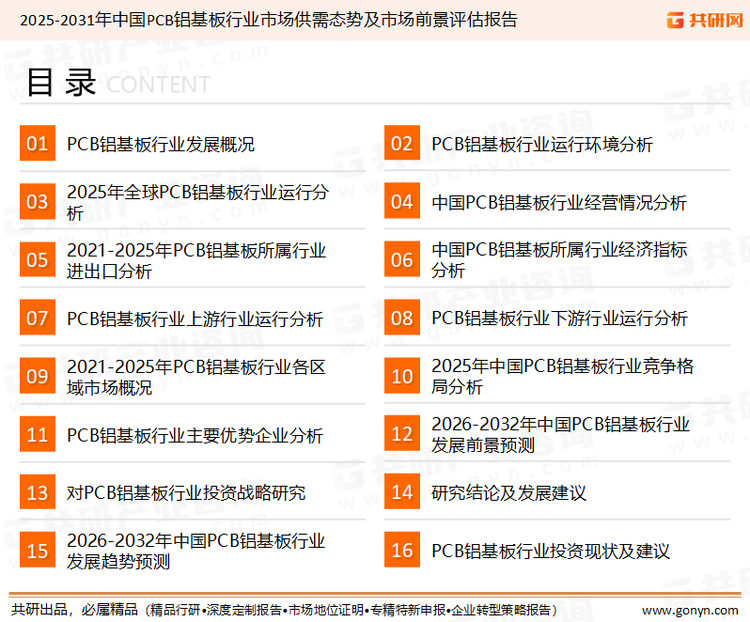Select 对PCB铝基板行业投资战略研究

coord(186,493)
